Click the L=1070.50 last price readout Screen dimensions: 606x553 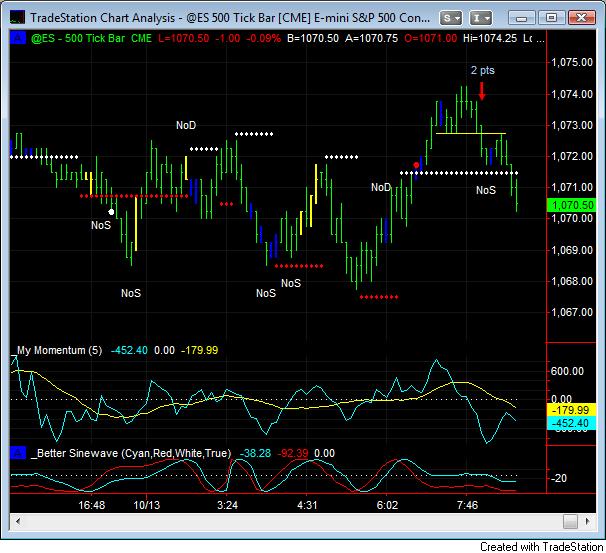click(x=184, y=38)
